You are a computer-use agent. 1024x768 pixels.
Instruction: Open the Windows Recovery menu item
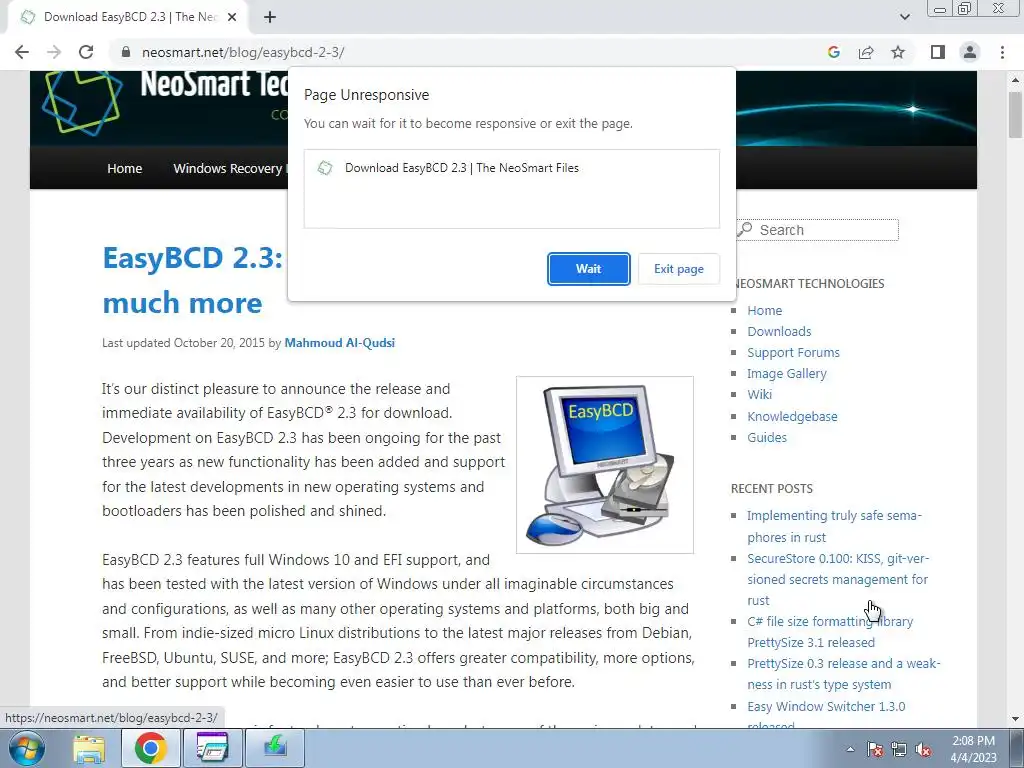[227, 168]
